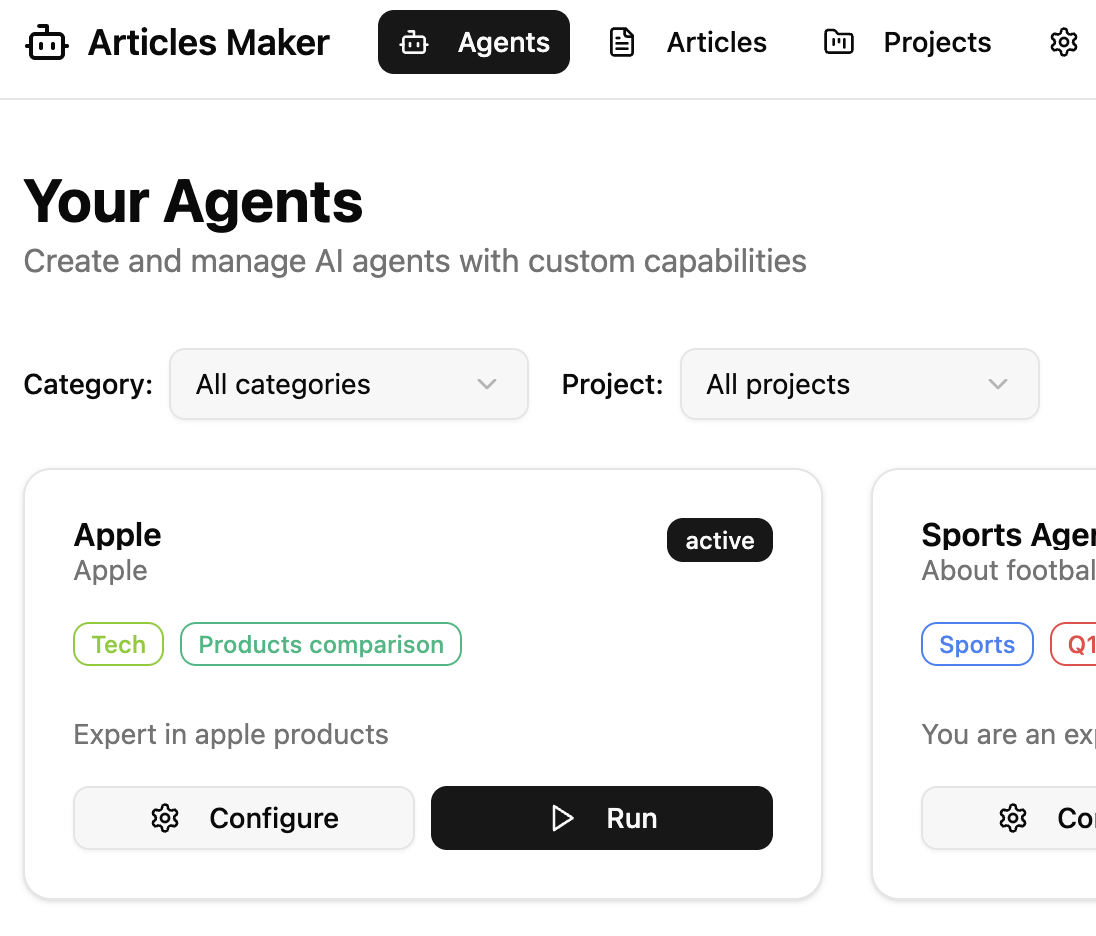The width and height of the screenshot is (1096, 936).
Task: Click the folder icon next to Projects
Action: [838, 42]
